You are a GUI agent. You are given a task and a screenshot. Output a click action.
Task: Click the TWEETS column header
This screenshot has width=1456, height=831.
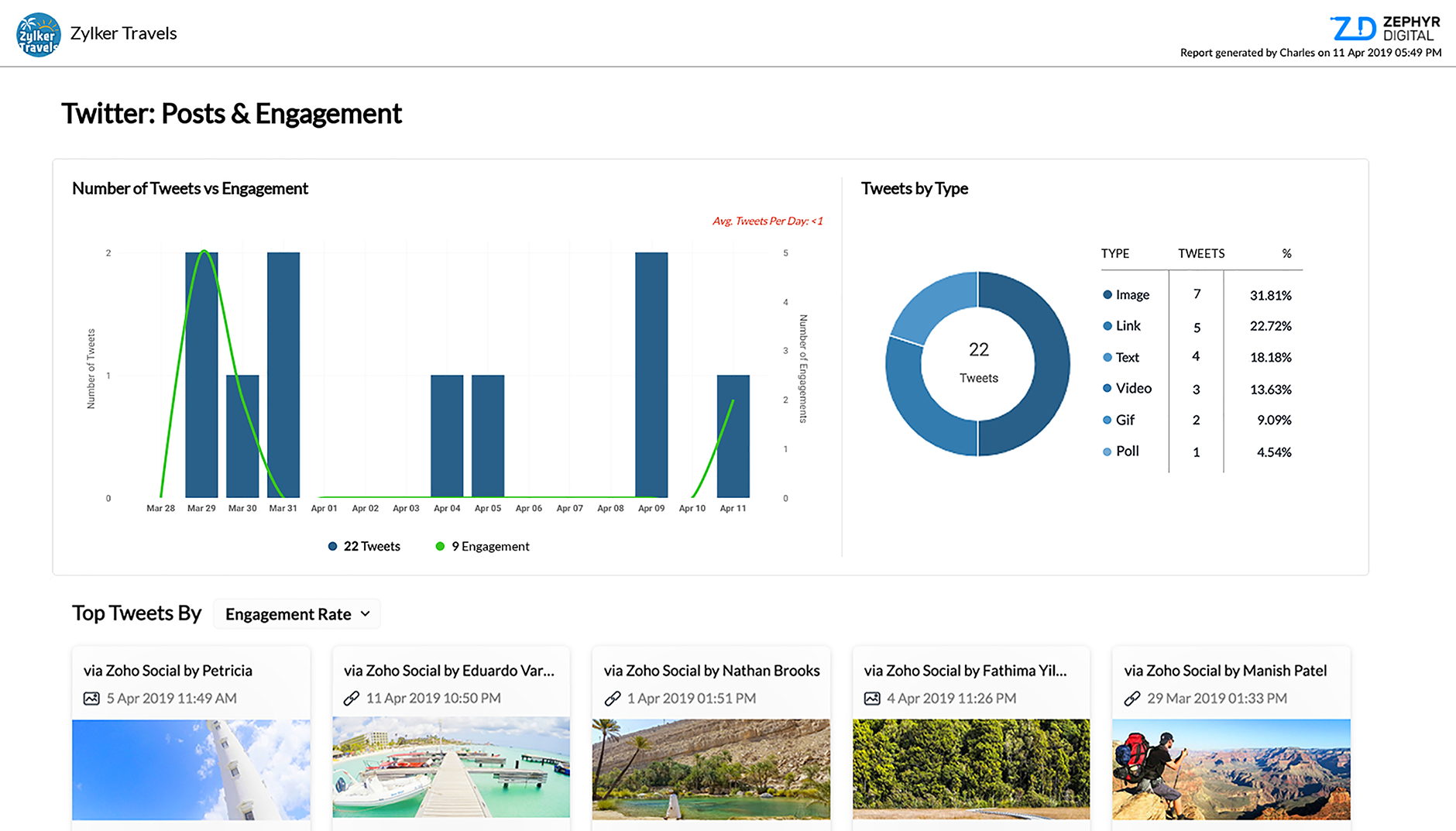click(1201, 254)
